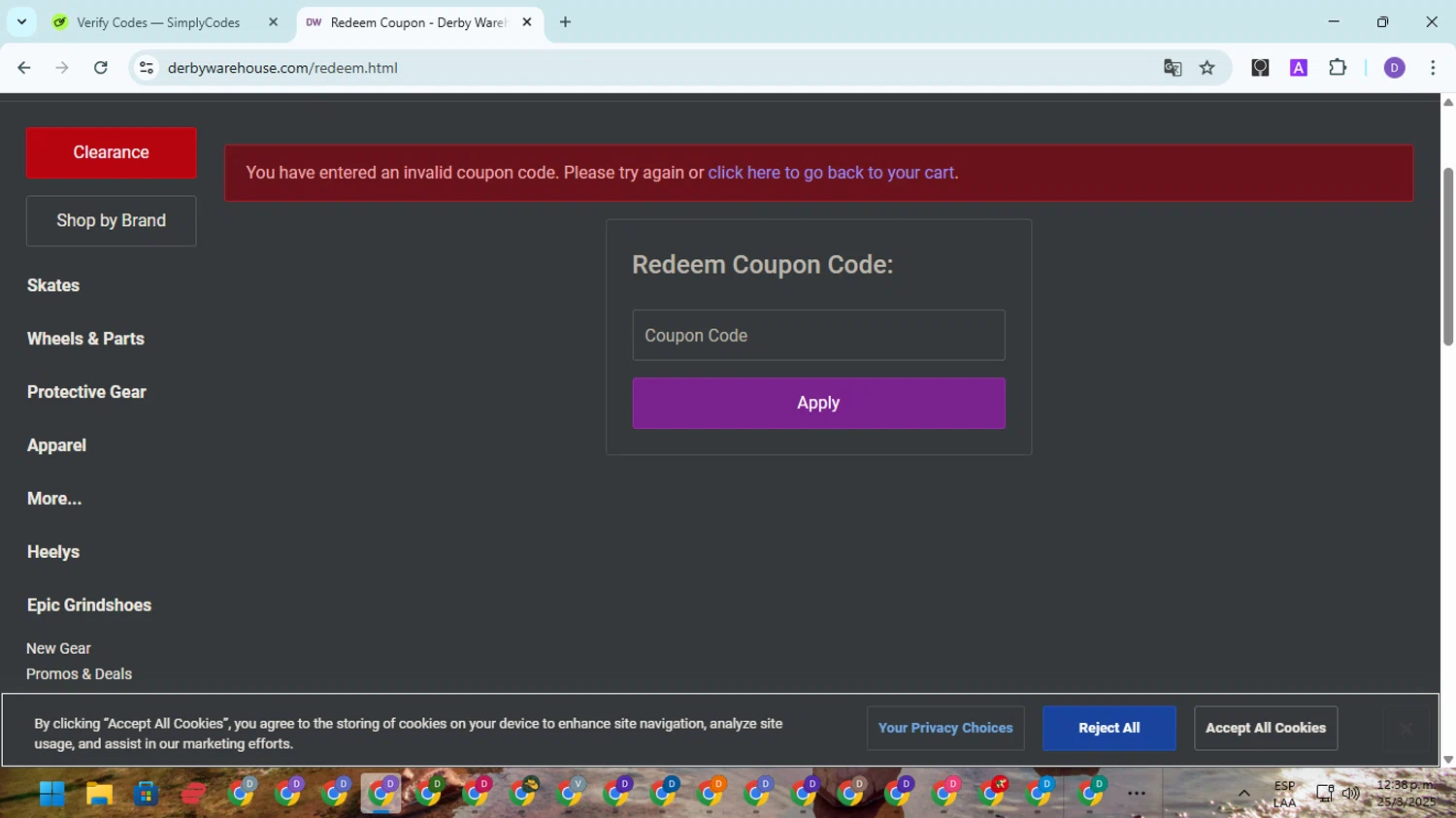Open Protective Gear category
Screen dimensions: 1456x818
pyautogui.click(x=86, y=392)
